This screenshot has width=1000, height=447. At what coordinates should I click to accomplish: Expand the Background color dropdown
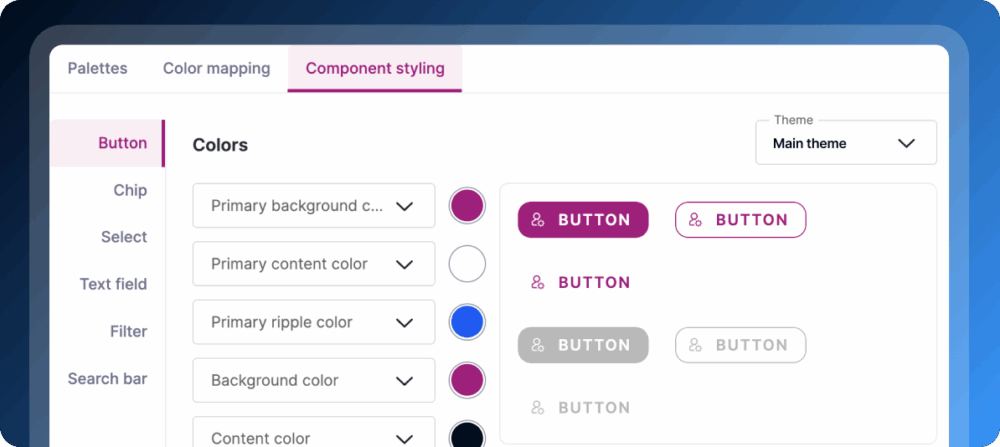click(313, 380)
